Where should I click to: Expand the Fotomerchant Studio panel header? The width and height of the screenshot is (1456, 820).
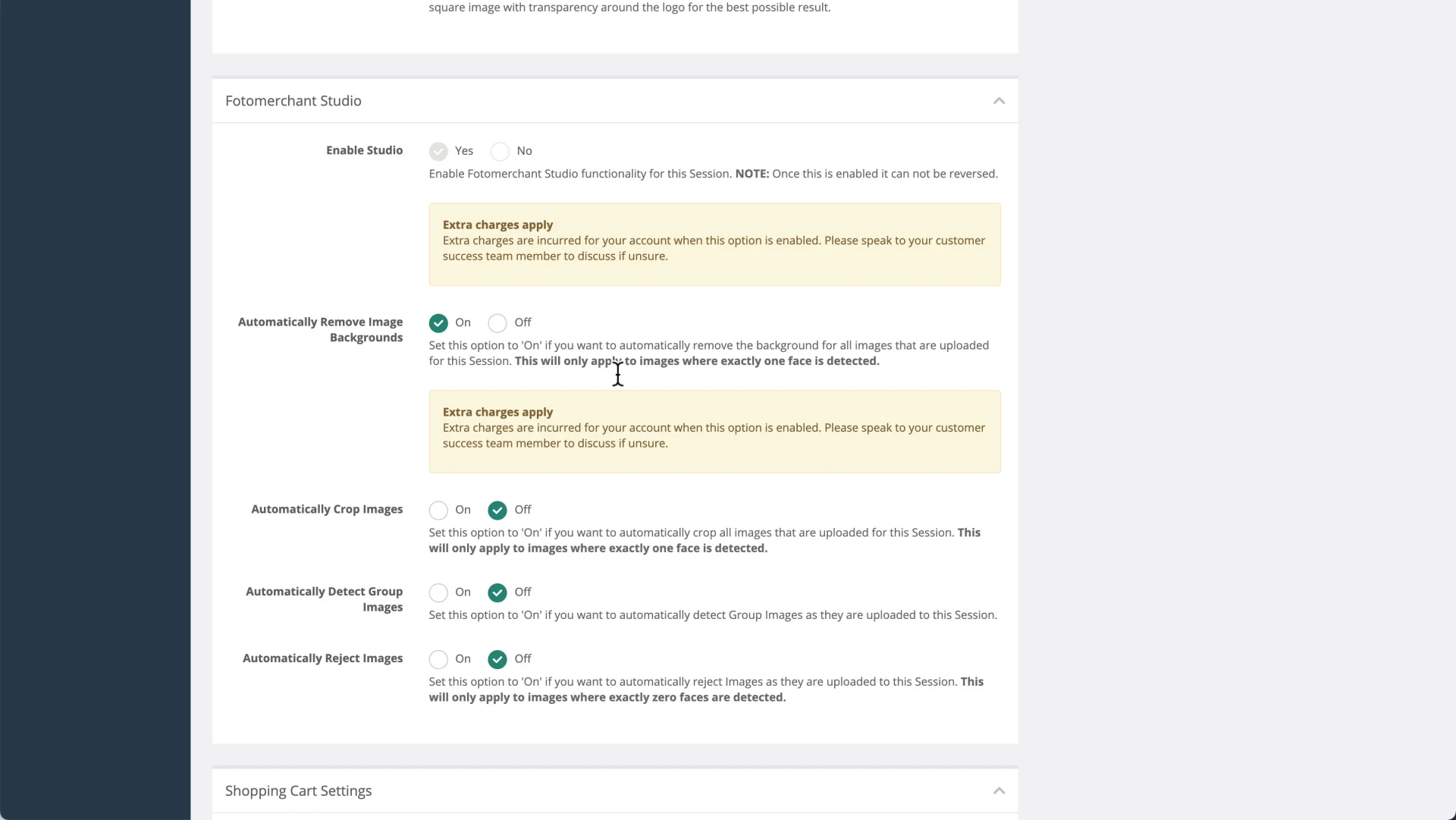615,100
